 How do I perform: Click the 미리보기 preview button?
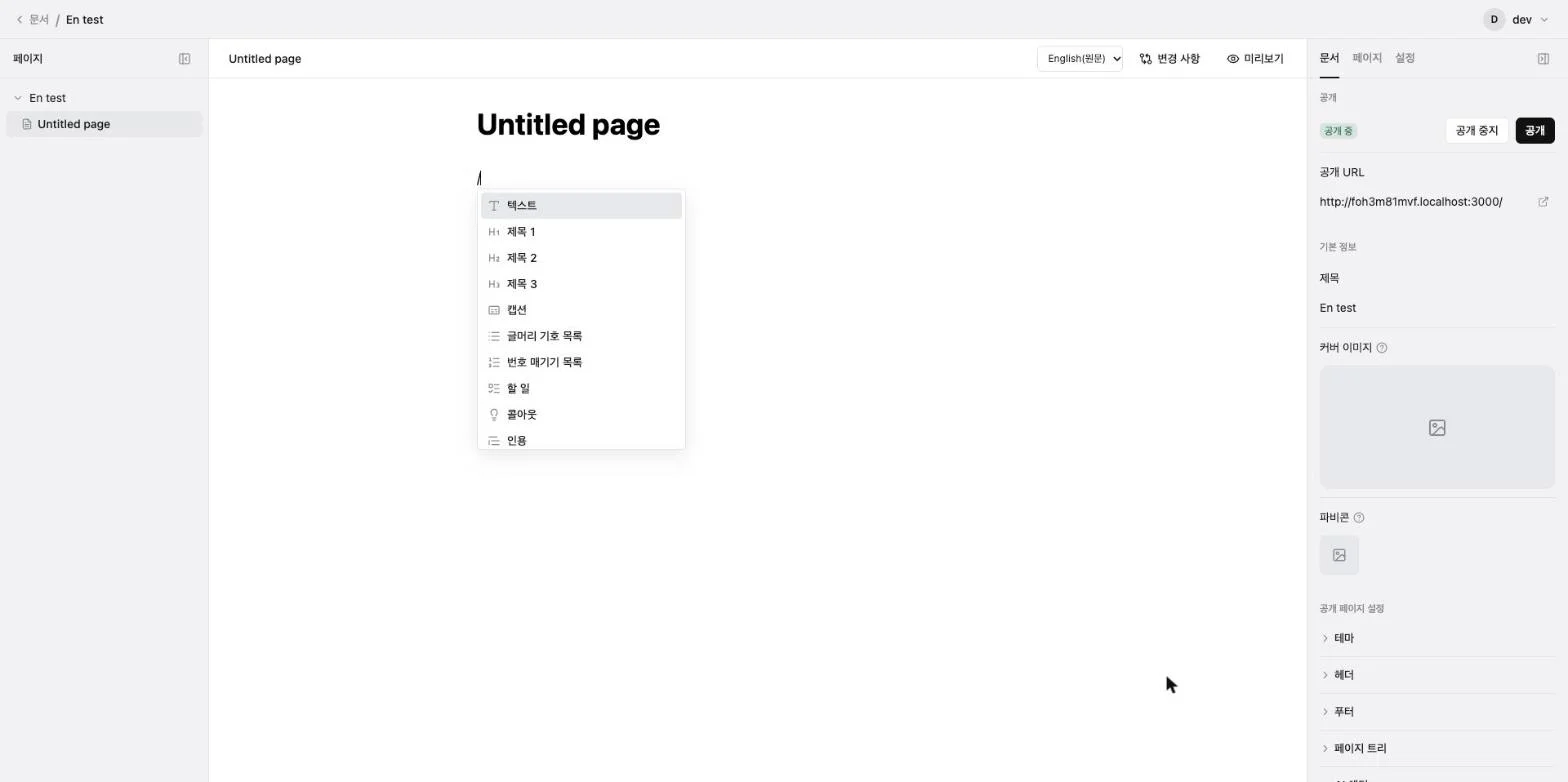click(x=1255, y=59)
